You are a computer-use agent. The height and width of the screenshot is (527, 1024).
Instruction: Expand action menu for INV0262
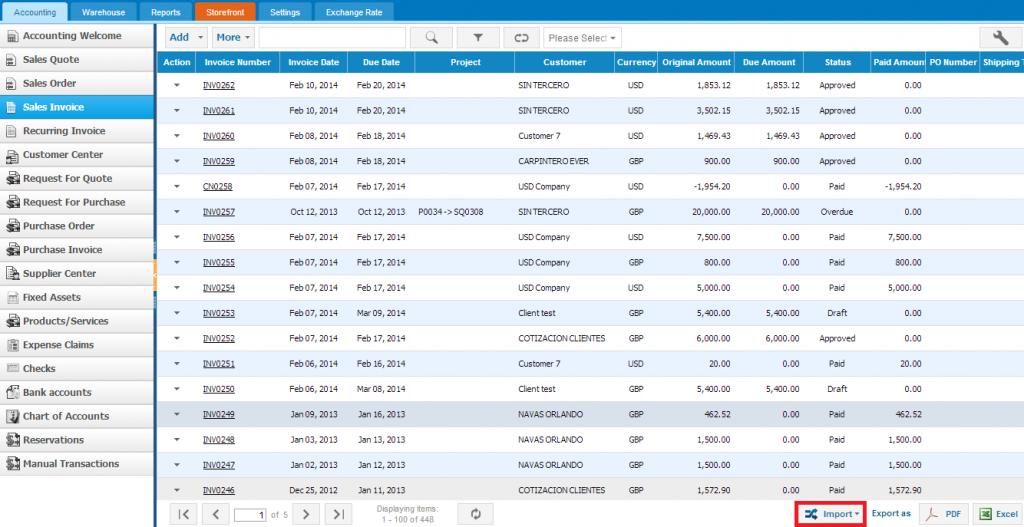coord(176,85)
